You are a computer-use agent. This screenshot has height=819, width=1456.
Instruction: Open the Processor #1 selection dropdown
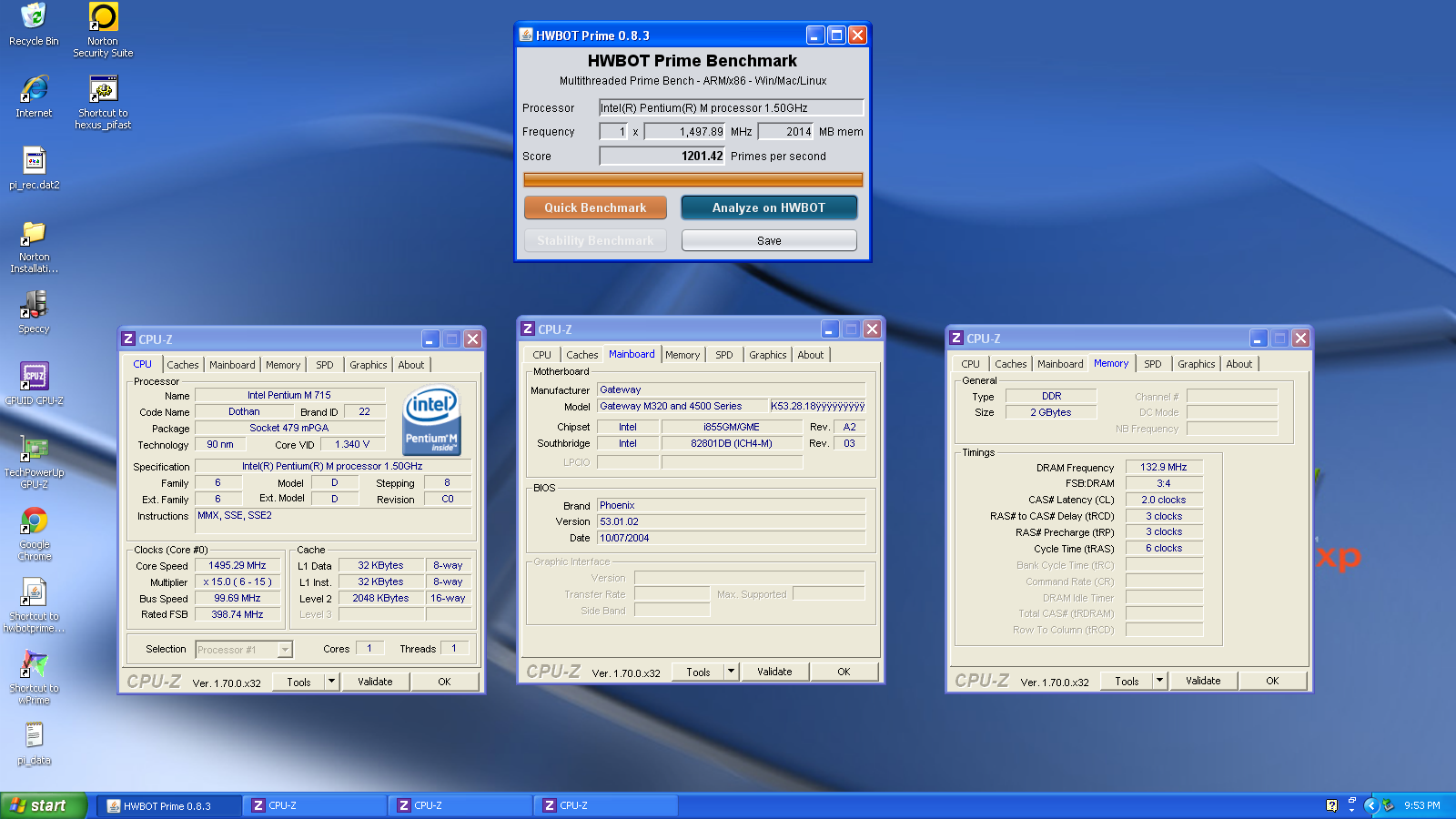click(x=285, y=649)
